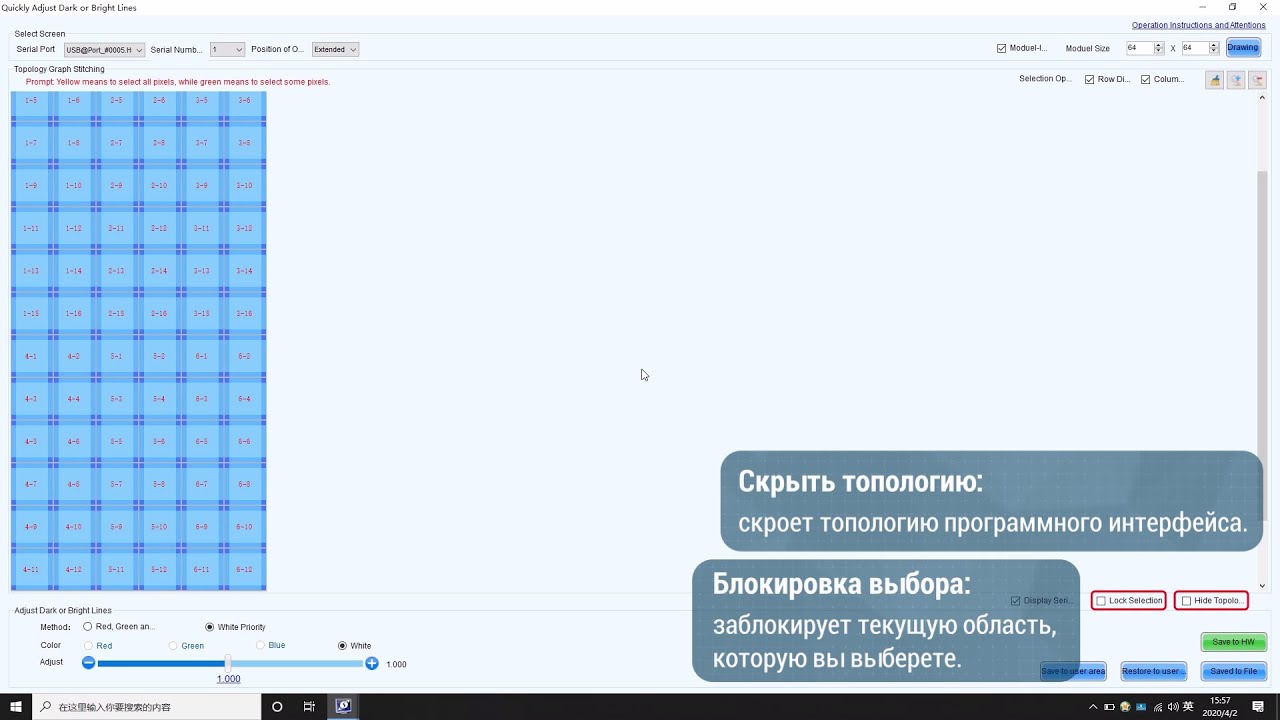
Task: Increase the Moduel Size height stepper
Action: [x=1214, y=45]
